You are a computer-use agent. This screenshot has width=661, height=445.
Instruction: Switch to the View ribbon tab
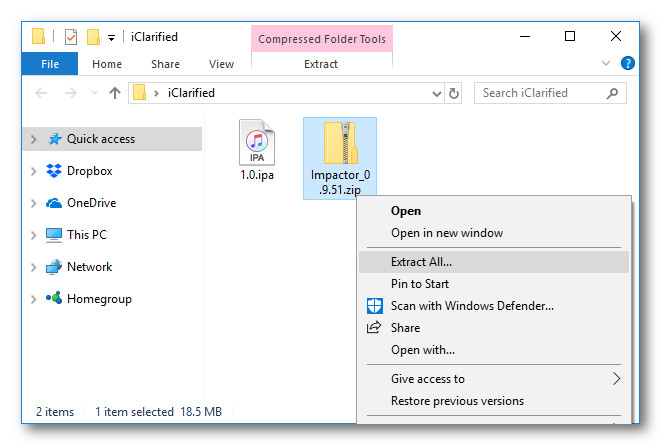point(221,64)
